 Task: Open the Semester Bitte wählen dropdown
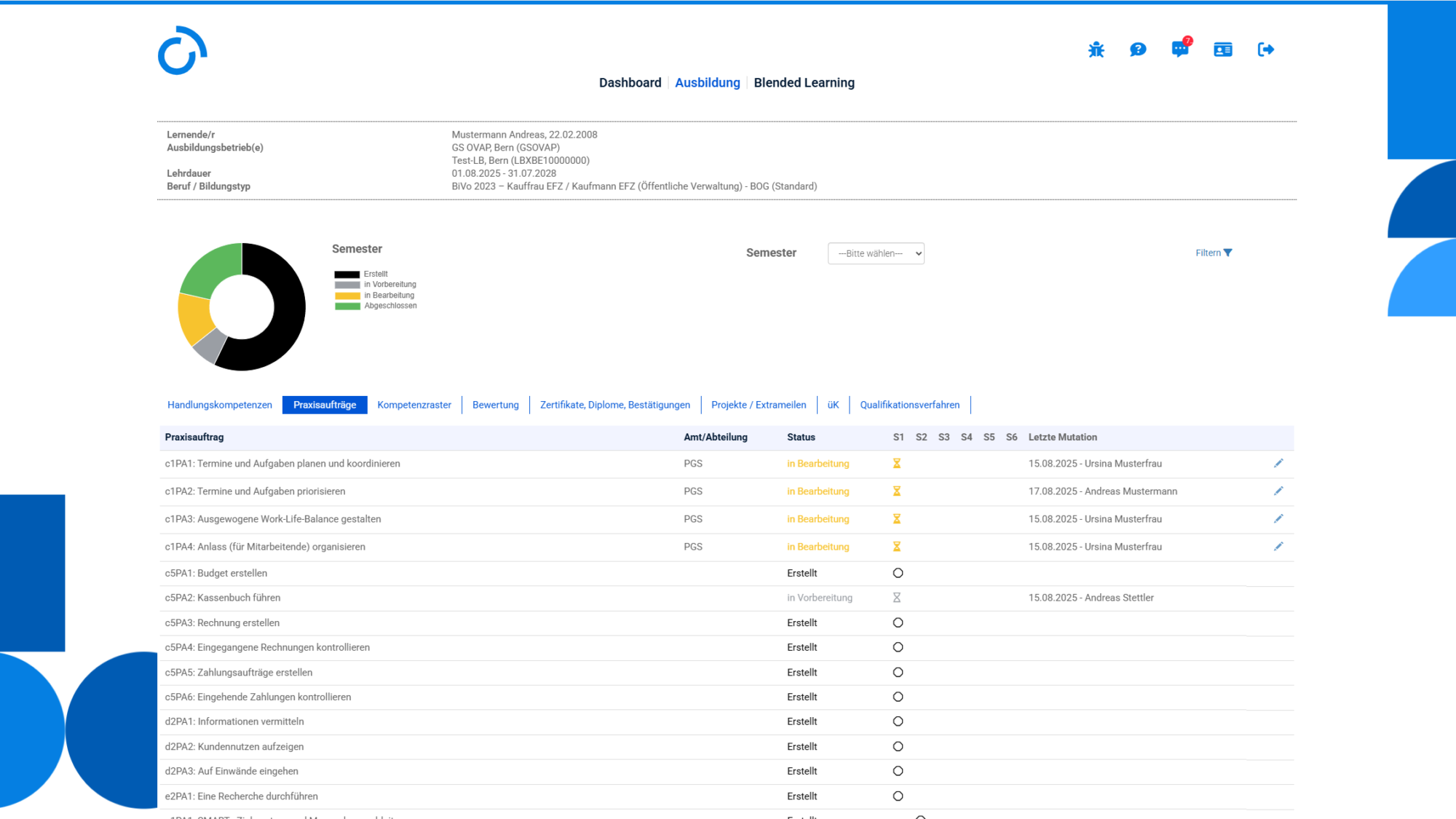coord(876,253)
